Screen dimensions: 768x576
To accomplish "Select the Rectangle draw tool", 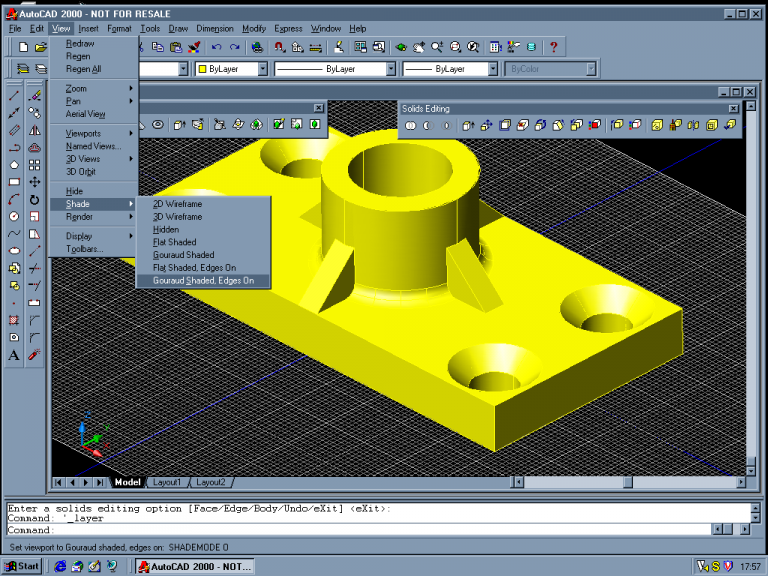I will click(14, 182).
